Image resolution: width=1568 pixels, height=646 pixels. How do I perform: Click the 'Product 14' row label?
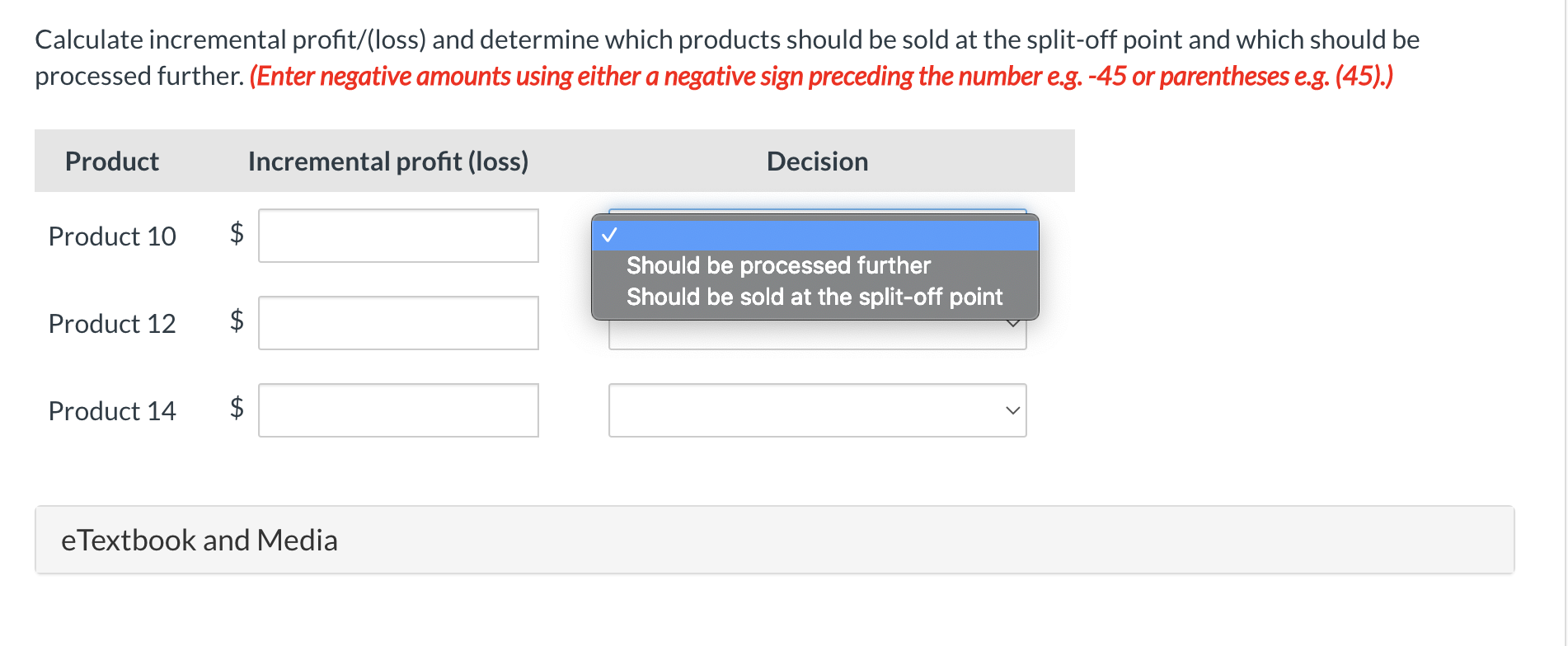[112, 411]
